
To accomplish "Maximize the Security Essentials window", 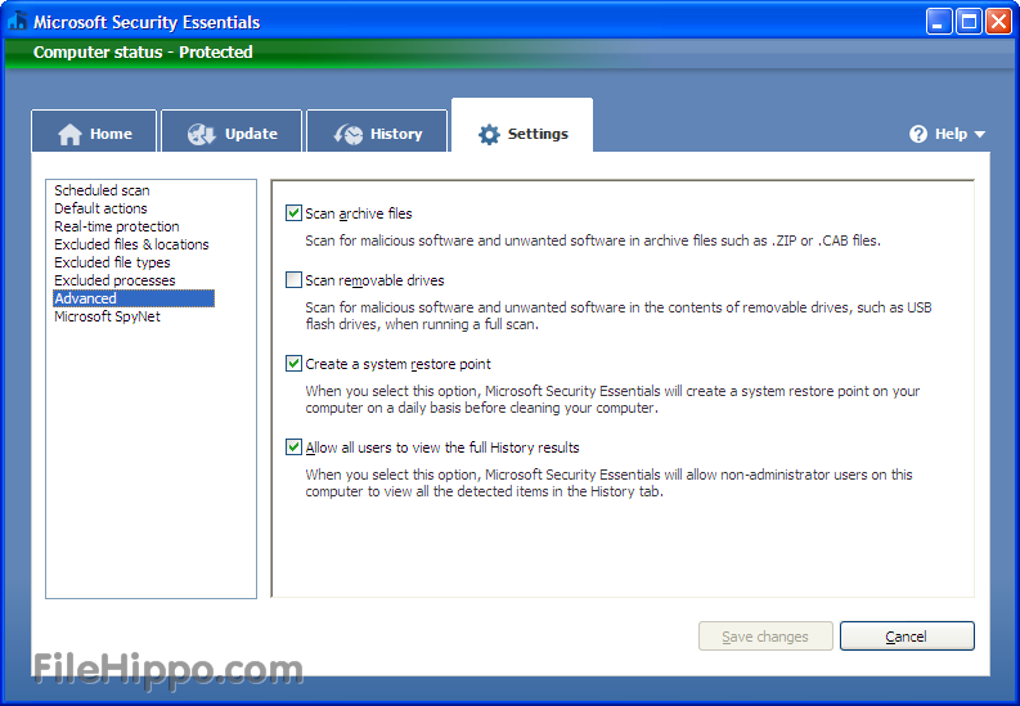I will tap(968, 21).
